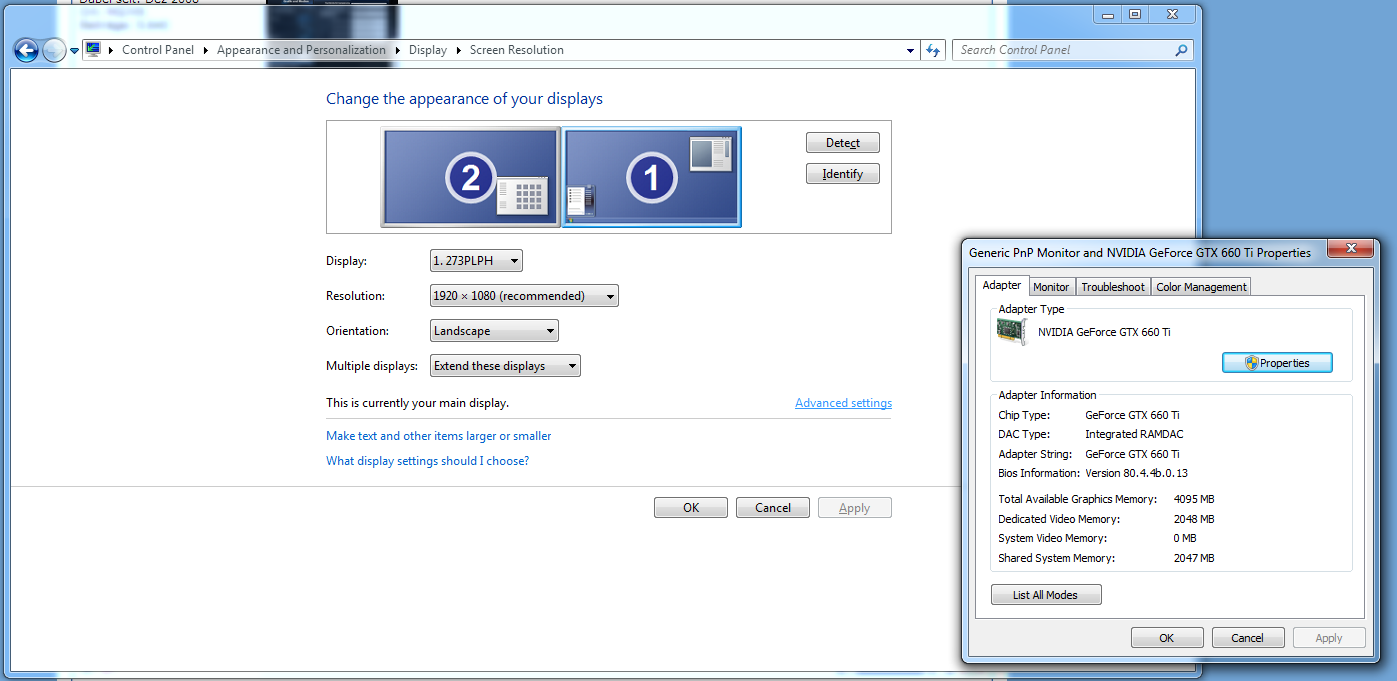
Task: Click OK in the adapter Properties dialog
Action: pyautogui.click(x=1167, y=638)
